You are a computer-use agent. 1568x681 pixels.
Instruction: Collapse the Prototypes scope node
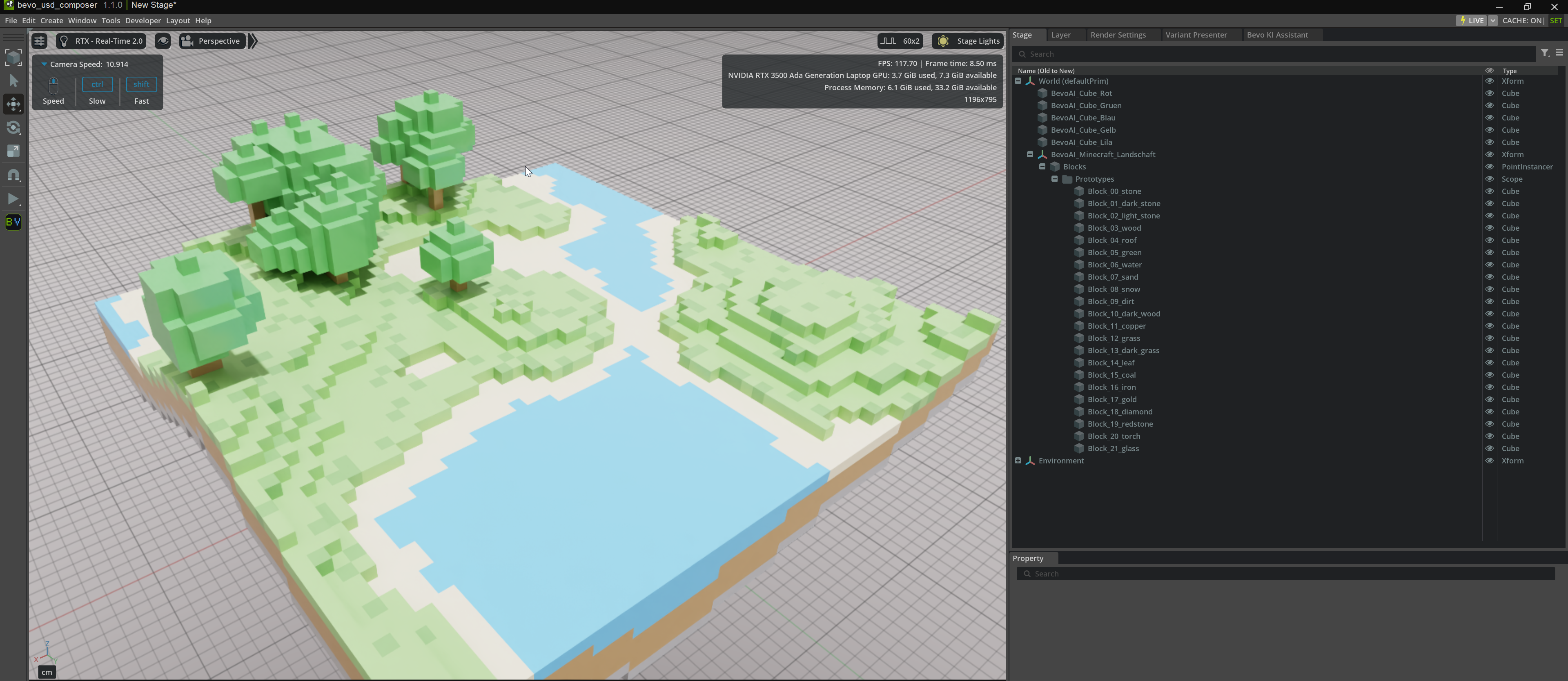[1054, 178]
